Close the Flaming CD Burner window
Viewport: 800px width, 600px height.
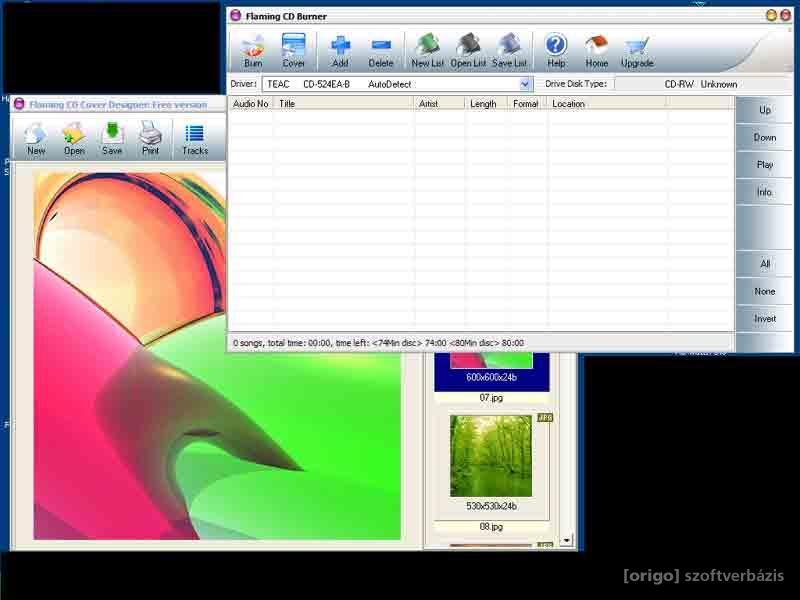tap(786, 16)
